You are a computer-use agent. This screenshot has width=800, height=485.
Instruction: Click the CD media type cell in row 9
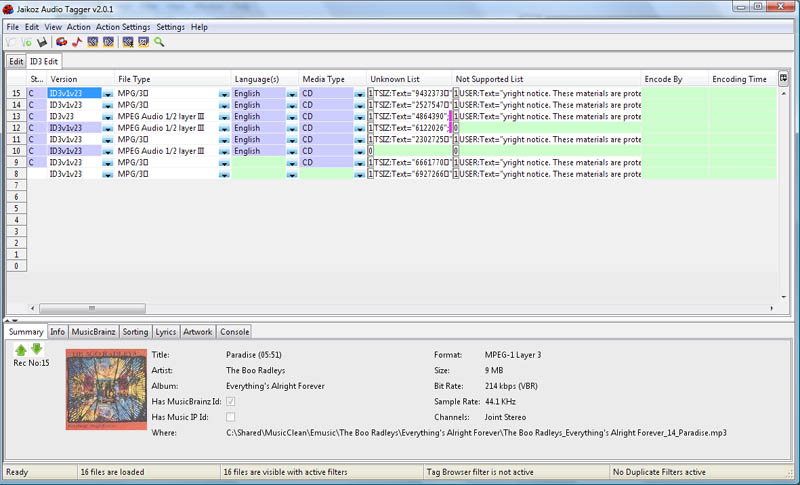[327, 162]
